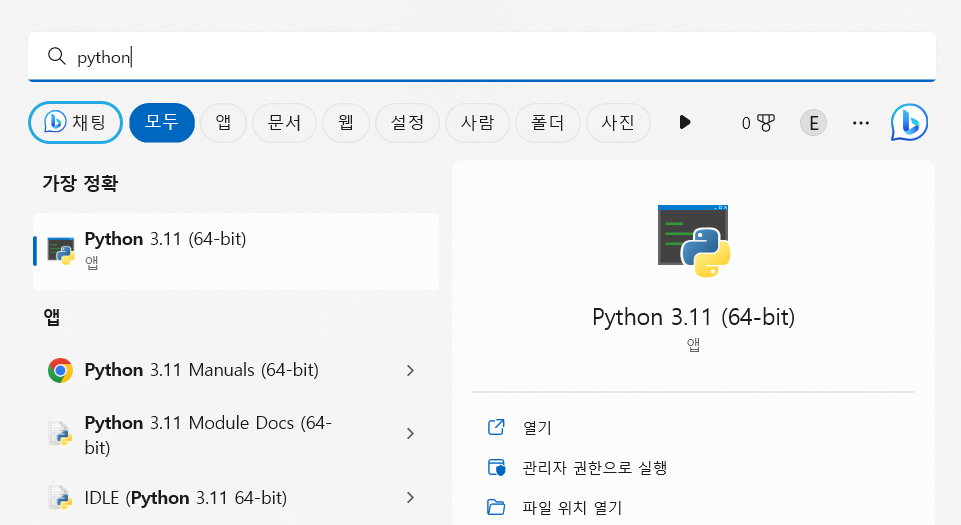Click the Python 3.11 (64-bit) title in the details pane
Image resolution: width=961 pixels, height=525 pixels.
693,317
